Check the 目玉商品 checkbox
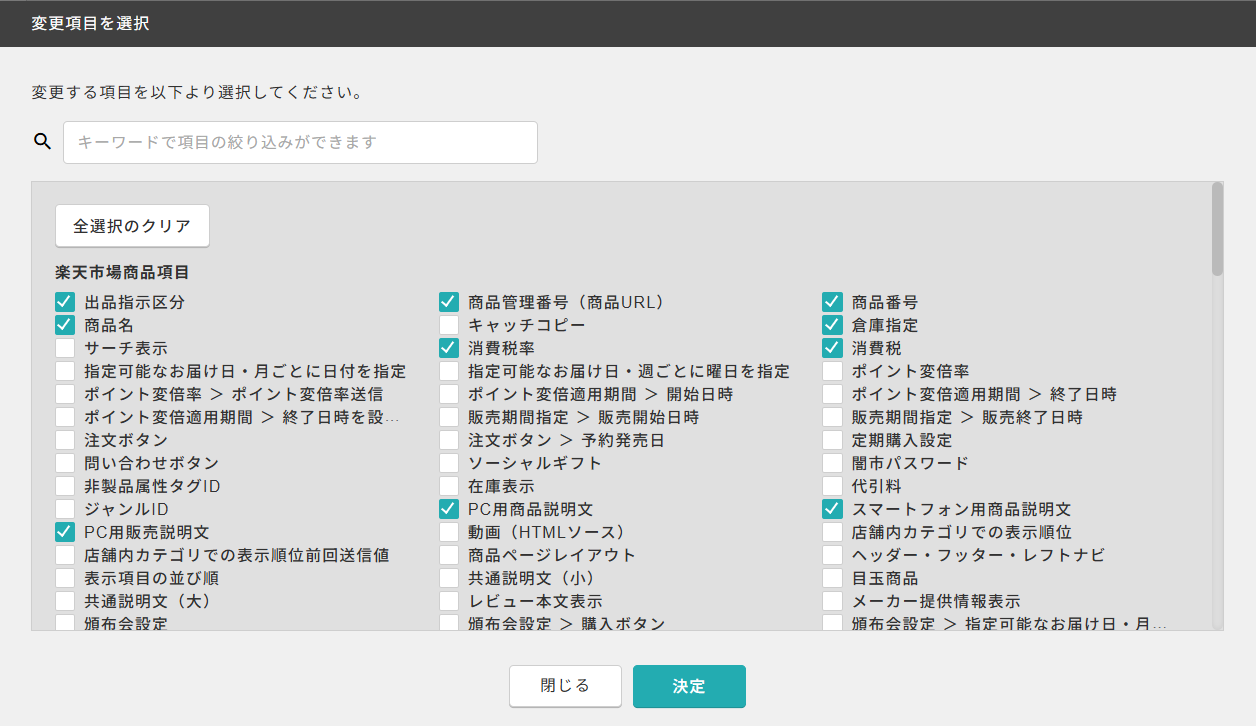The image size is (1256, 726). pyautogui.click(x=833, y=578)
